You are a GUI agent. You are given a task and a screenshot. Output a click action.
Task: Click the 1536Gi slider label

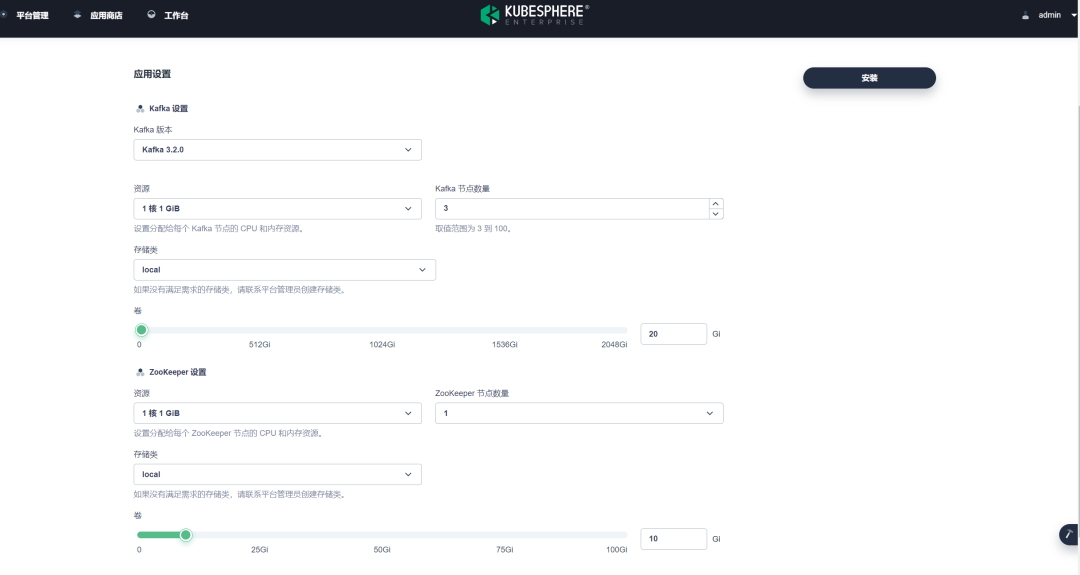coord(505,344)
